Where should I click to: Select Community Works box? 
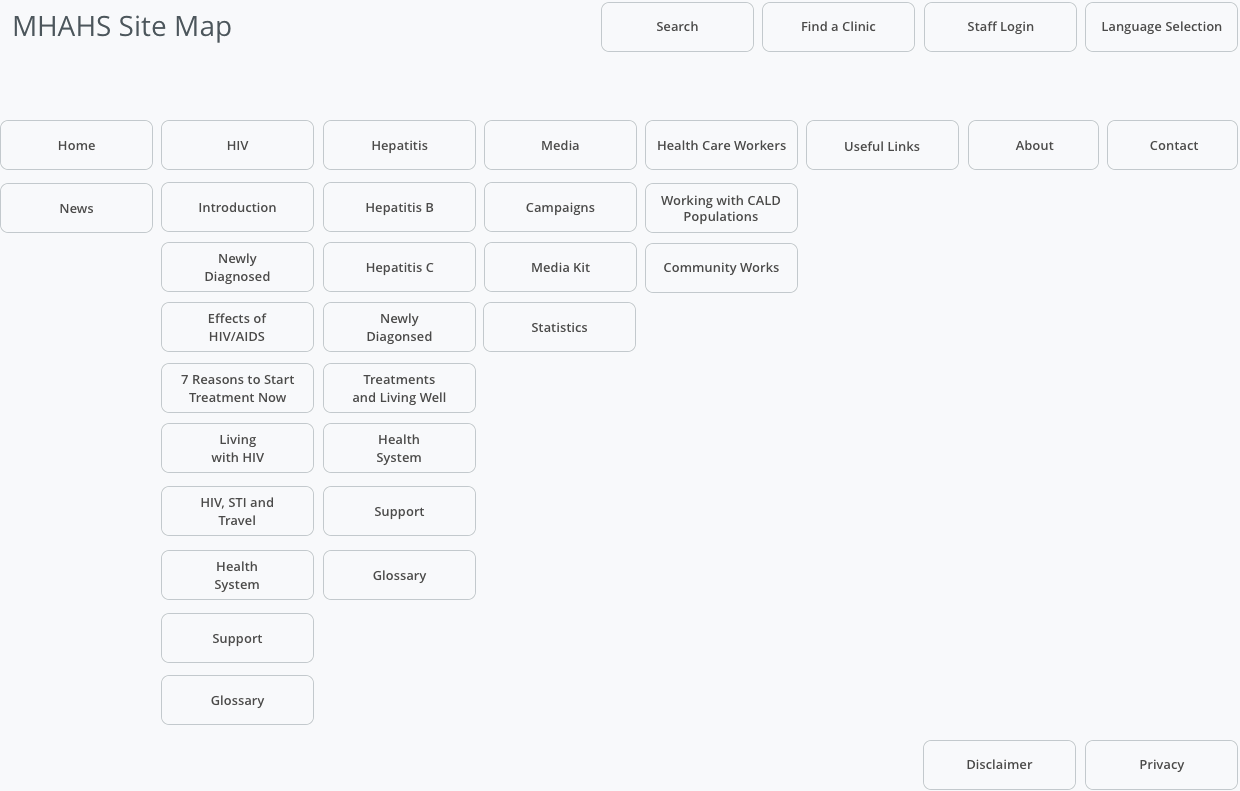[x=721, y=268]
